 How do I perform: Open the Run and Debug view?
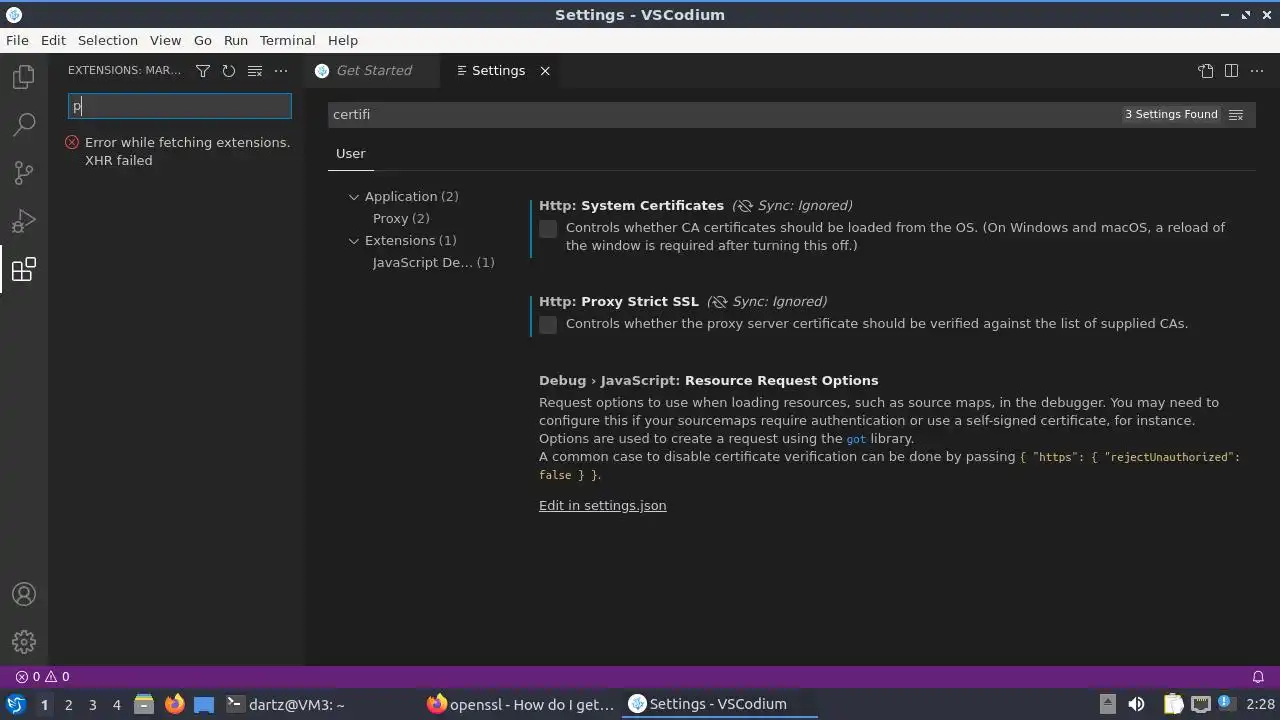click(x=24, y=221)
